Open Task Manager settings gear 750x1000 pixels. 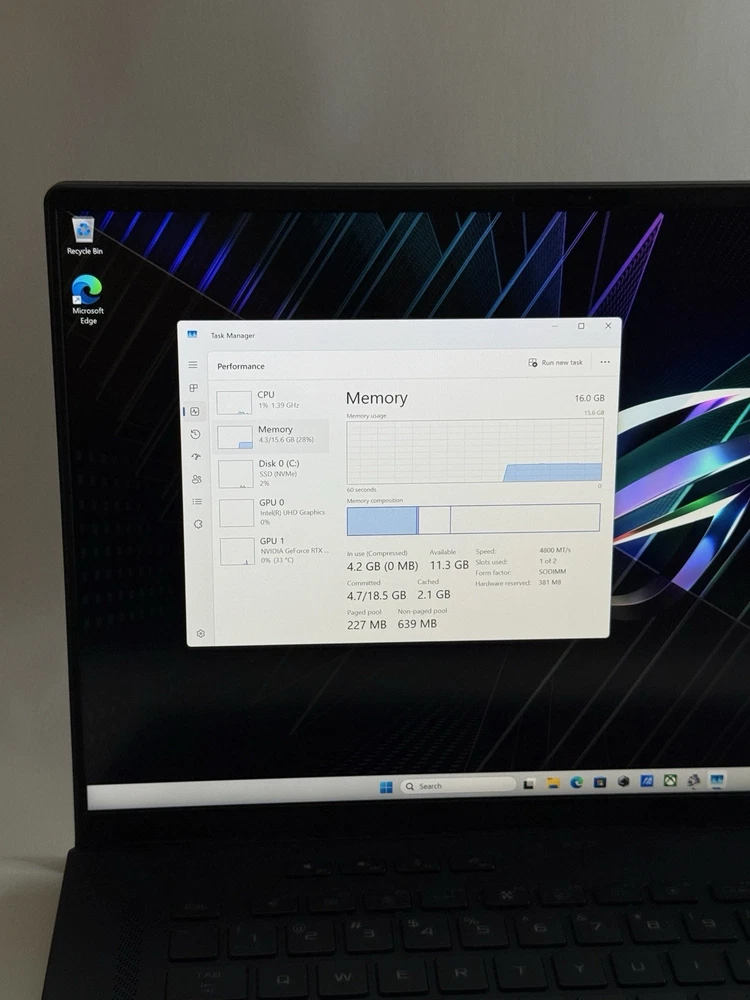point(201,633)
